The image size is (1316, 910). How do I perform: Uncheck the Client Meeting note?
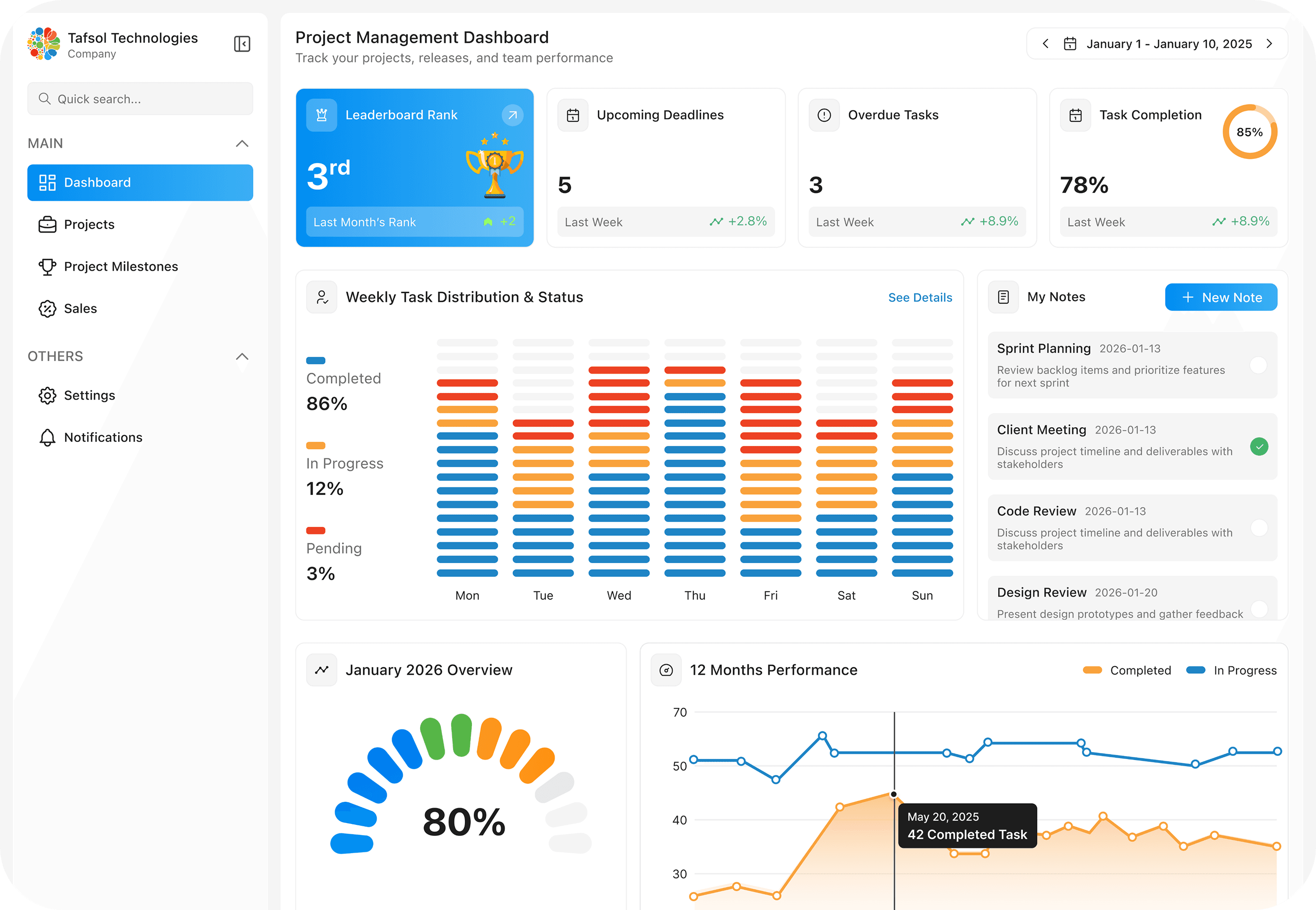click(1259, 447)
